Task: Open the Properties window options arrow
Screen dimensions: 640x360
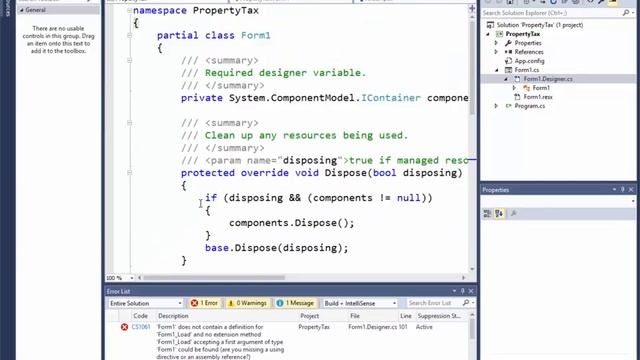Action: click(x=614, y=189)
